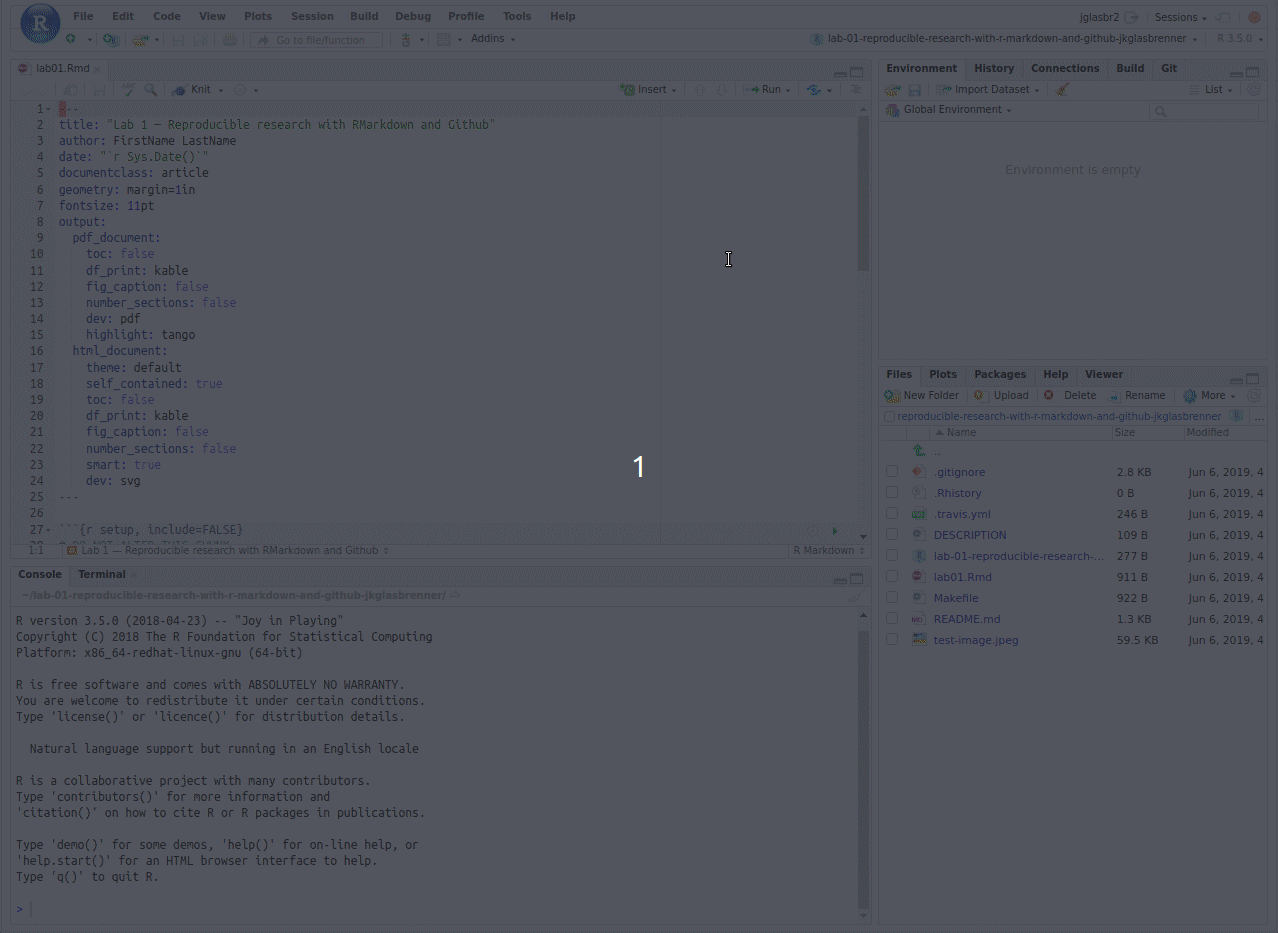Click the clear environment broom icon

(x=1062, y=90)
